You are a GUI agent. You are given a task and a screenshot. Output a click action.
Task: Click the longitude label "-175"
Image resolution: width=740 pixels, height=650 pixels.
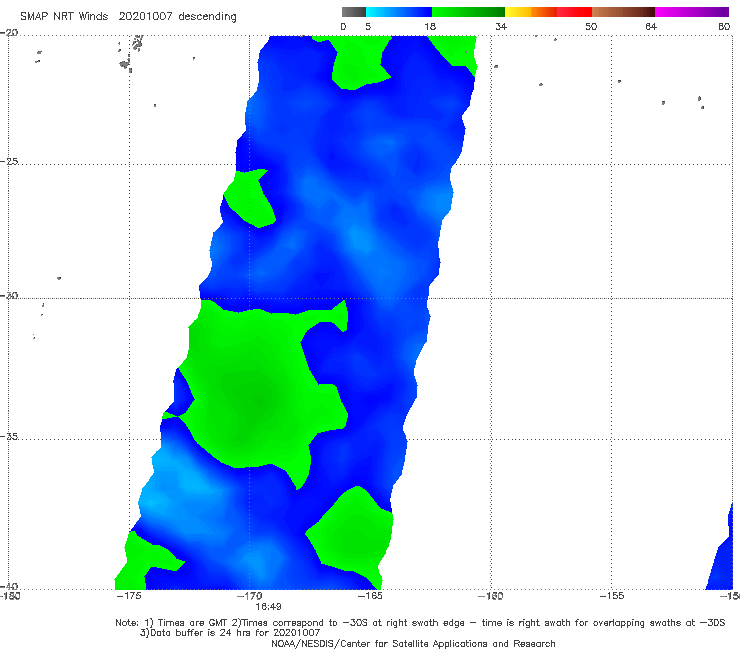tap(129, 596)
